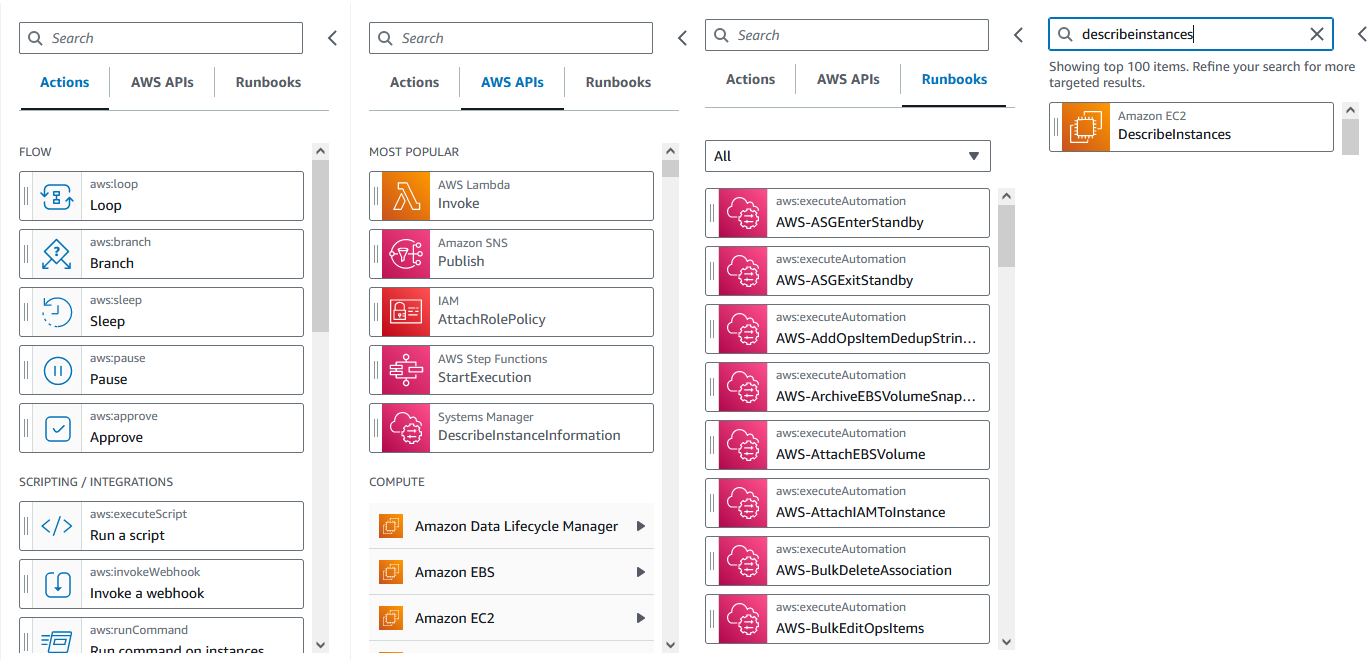Clear the describeinstances search with the X
This screenshot has width=1370, height=660.
pyautogui.click(x=1317, y=34)
